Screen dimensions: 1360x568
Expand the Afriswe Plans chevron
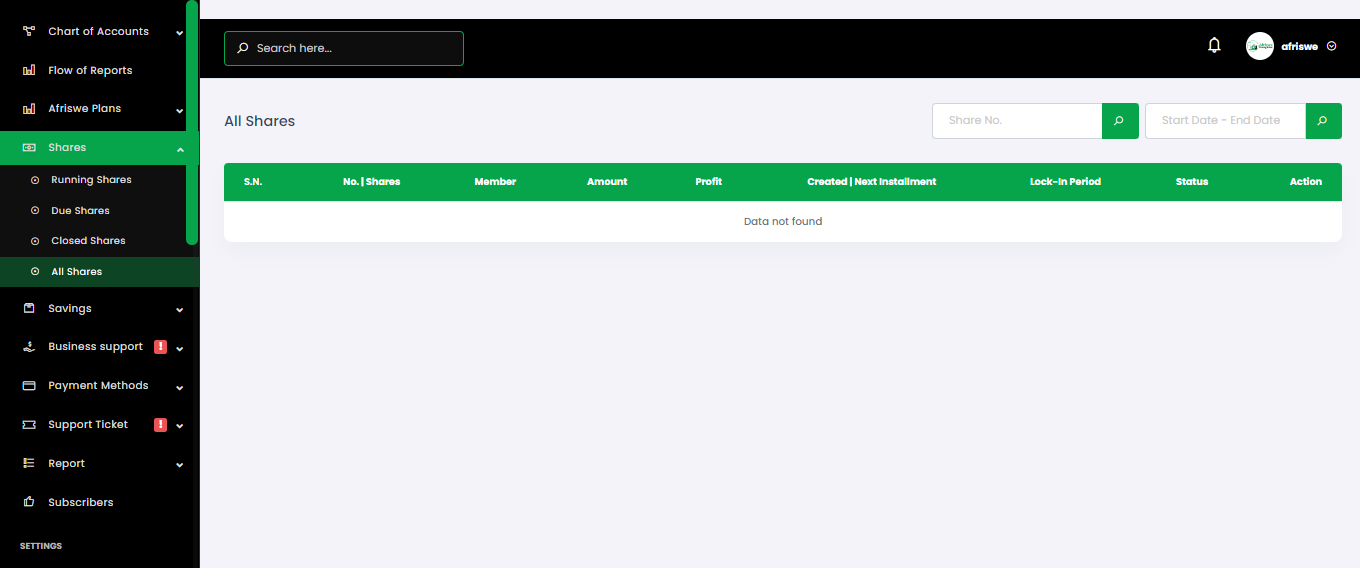(x=180, y=110)
